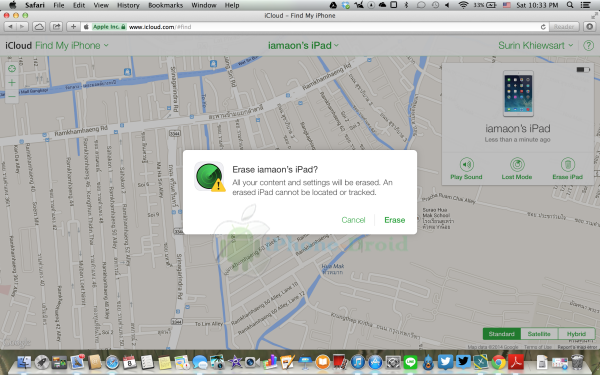600x375 pixels.
Task: Zoom out with the map minus icon
Action: pos(12,96)
